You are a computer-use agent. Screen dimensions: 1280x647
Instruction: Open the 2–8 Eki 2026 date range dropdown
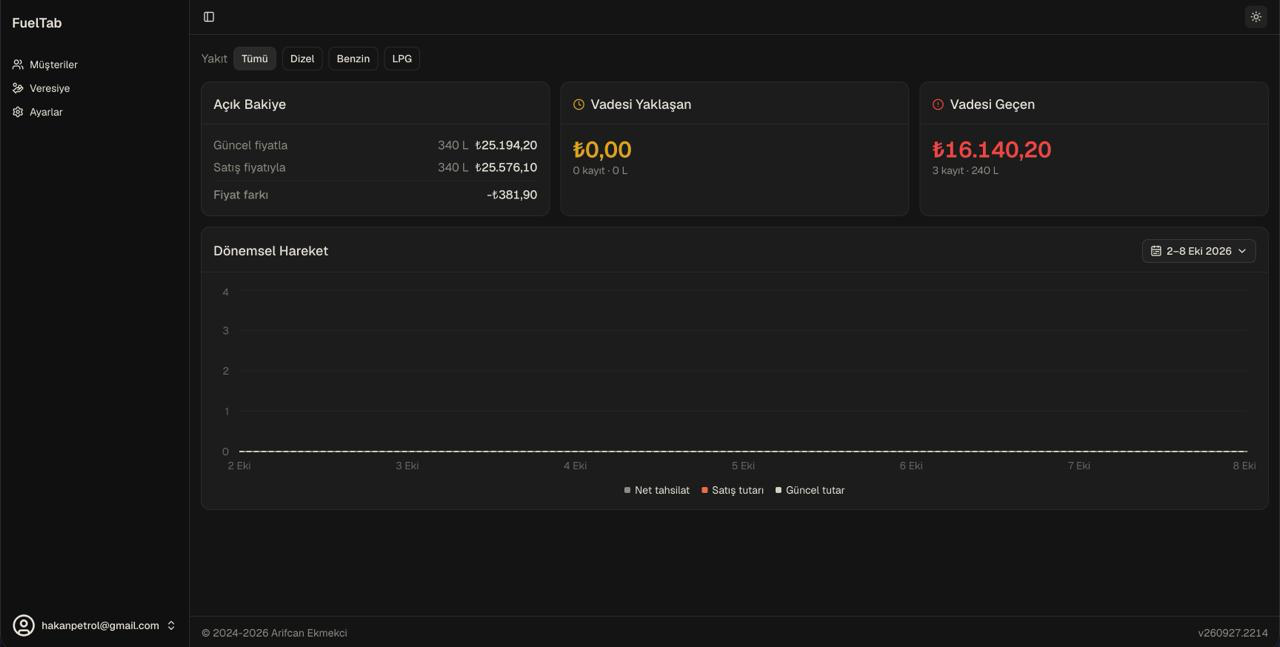tap(1199, 251)
